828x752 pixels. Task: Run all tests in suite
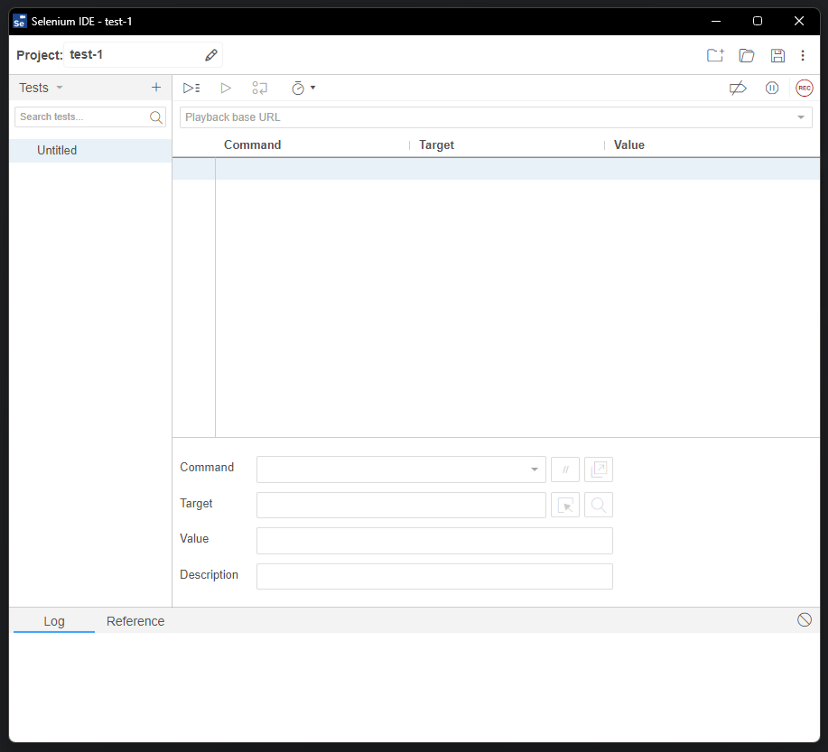click(191, 88)
